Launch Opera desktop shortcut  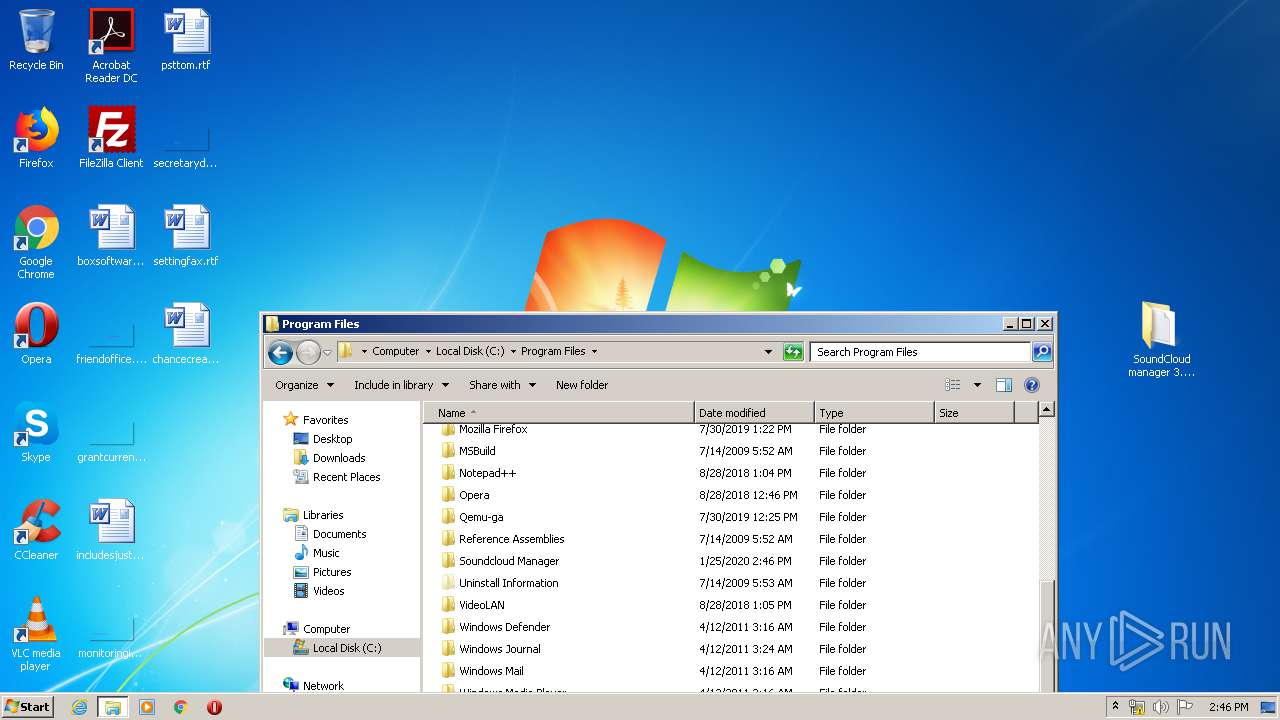point(36,334)
